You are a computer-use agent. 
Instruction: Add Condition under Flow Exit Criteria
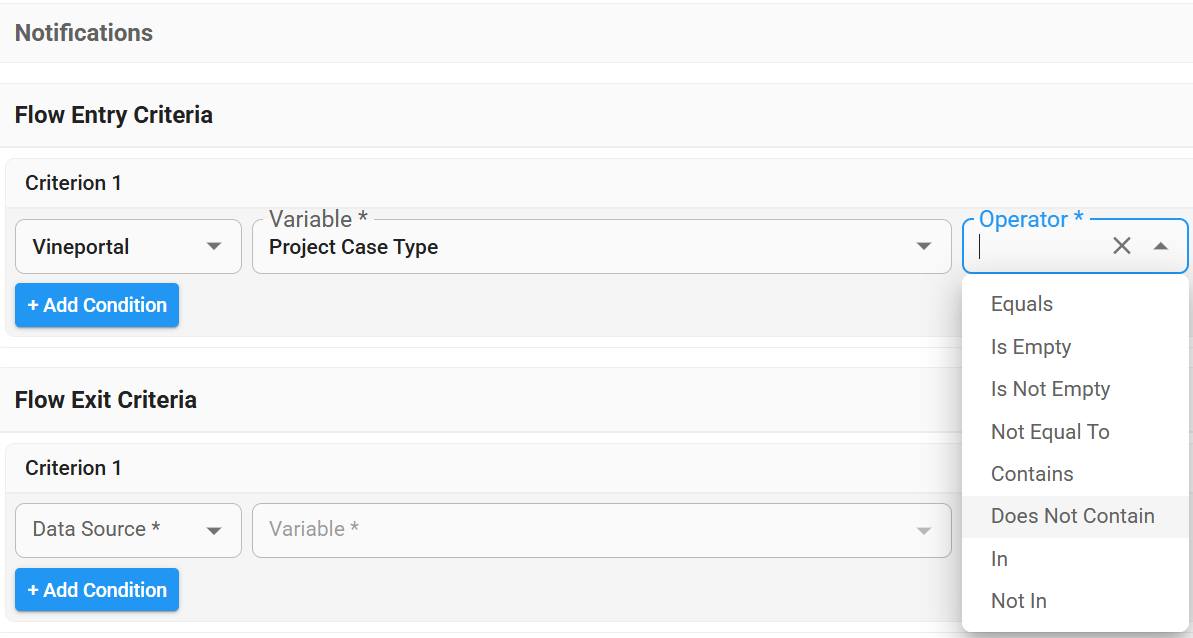tap(97, 590)
